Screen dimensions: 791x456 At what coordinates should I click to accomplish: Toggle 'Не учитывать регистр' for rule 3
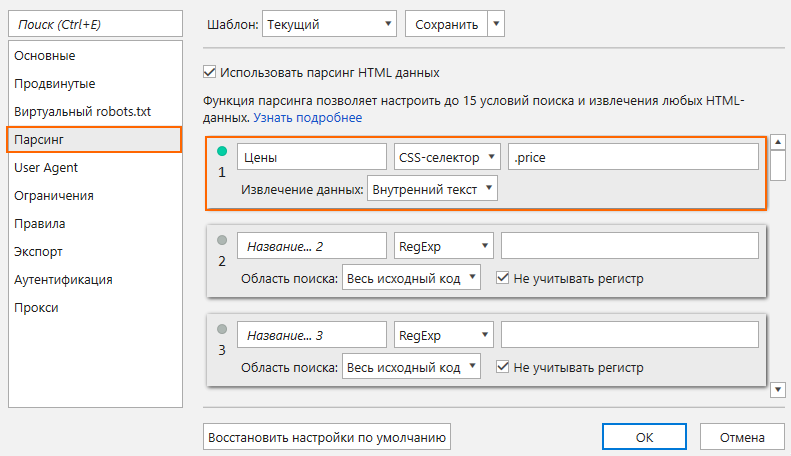(503, 367)
